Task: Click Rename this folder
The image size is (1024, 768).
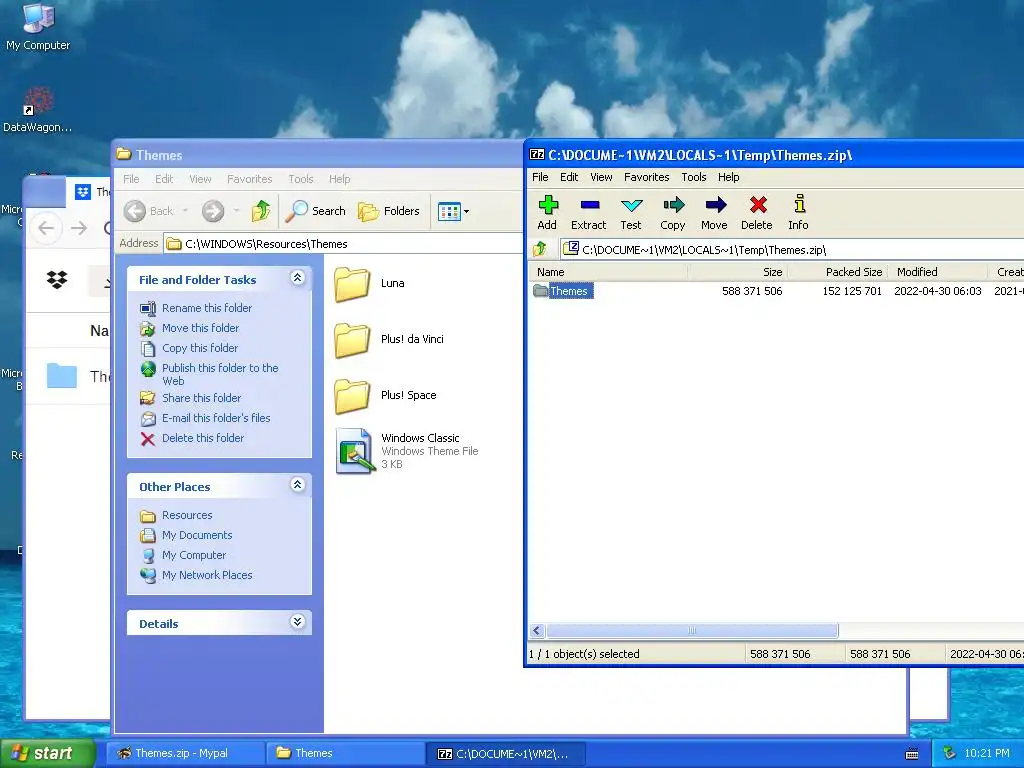Action: (x=206, y=308)
